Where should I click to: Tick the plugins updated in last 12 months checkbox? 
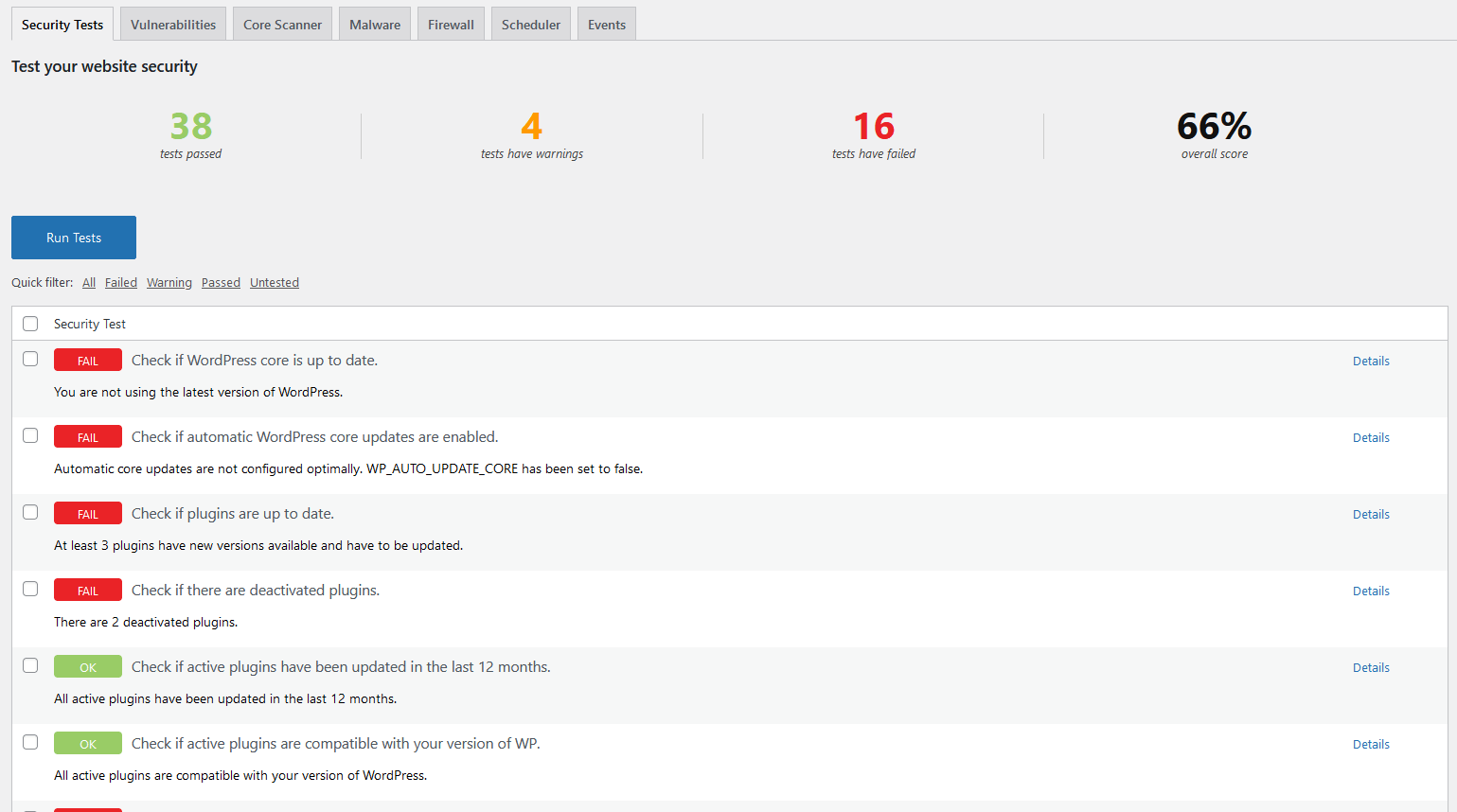30,665
